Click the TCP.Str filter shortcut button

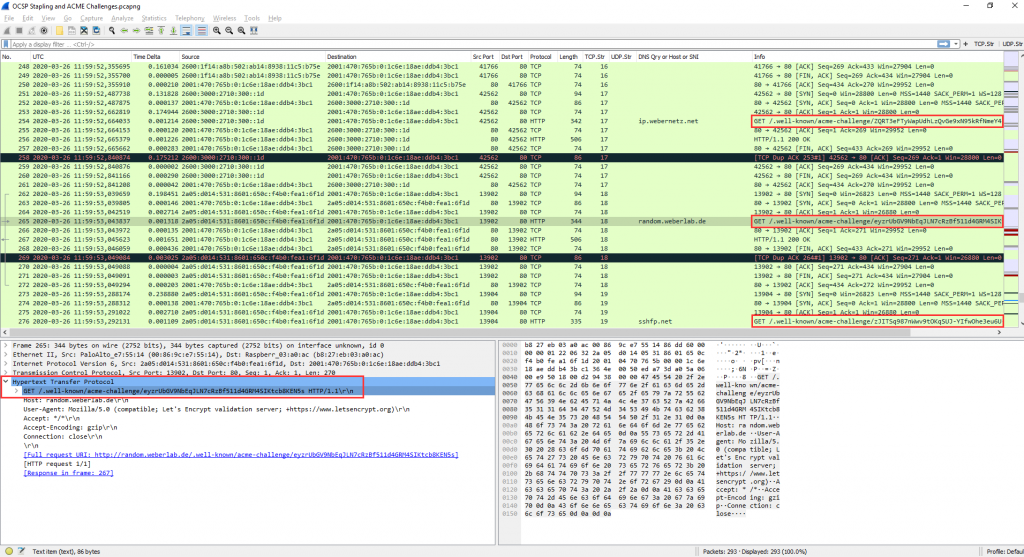[984, 45]
